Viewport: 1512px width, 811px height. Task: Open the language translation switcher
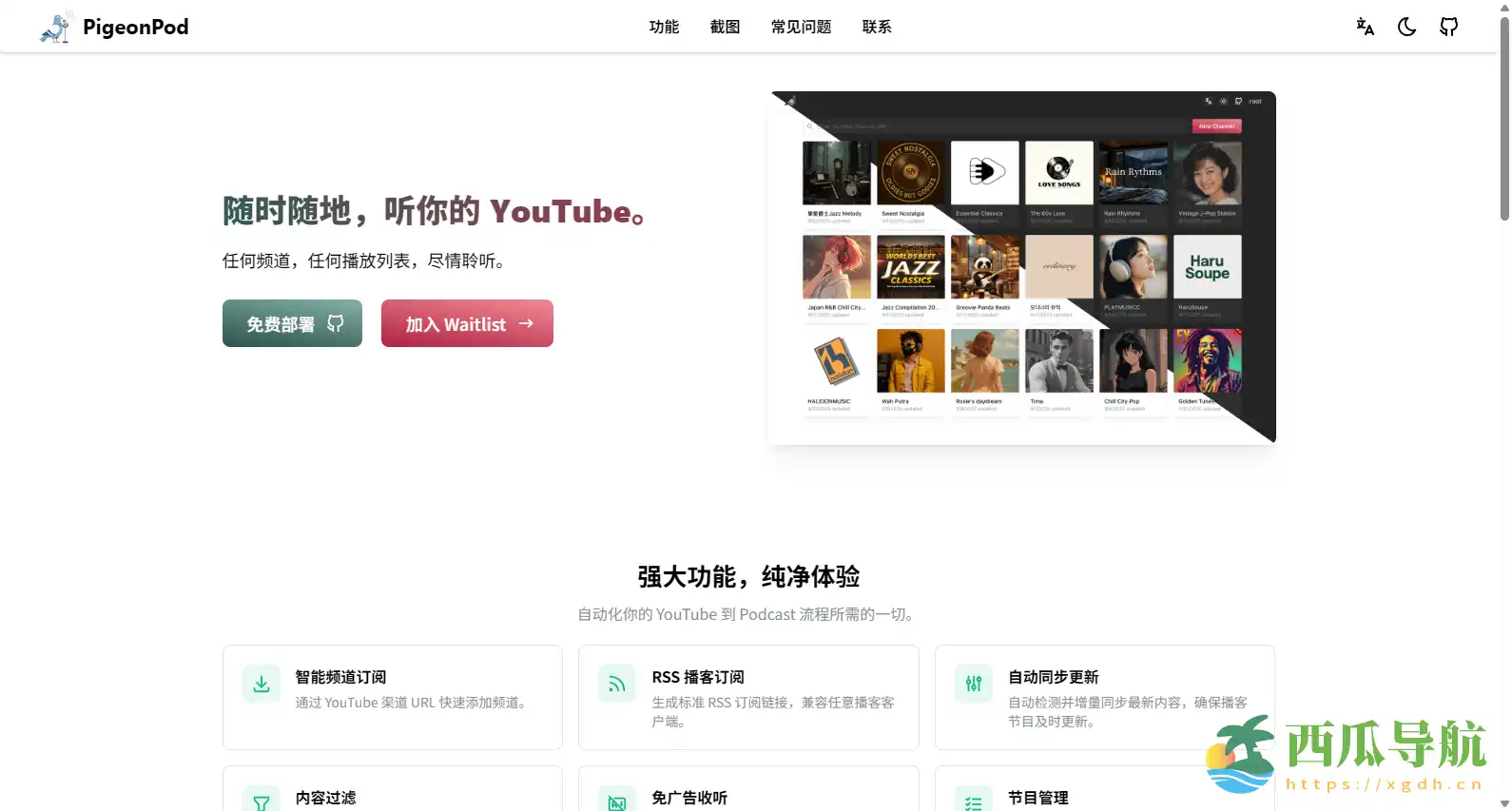coord(1365,27)
